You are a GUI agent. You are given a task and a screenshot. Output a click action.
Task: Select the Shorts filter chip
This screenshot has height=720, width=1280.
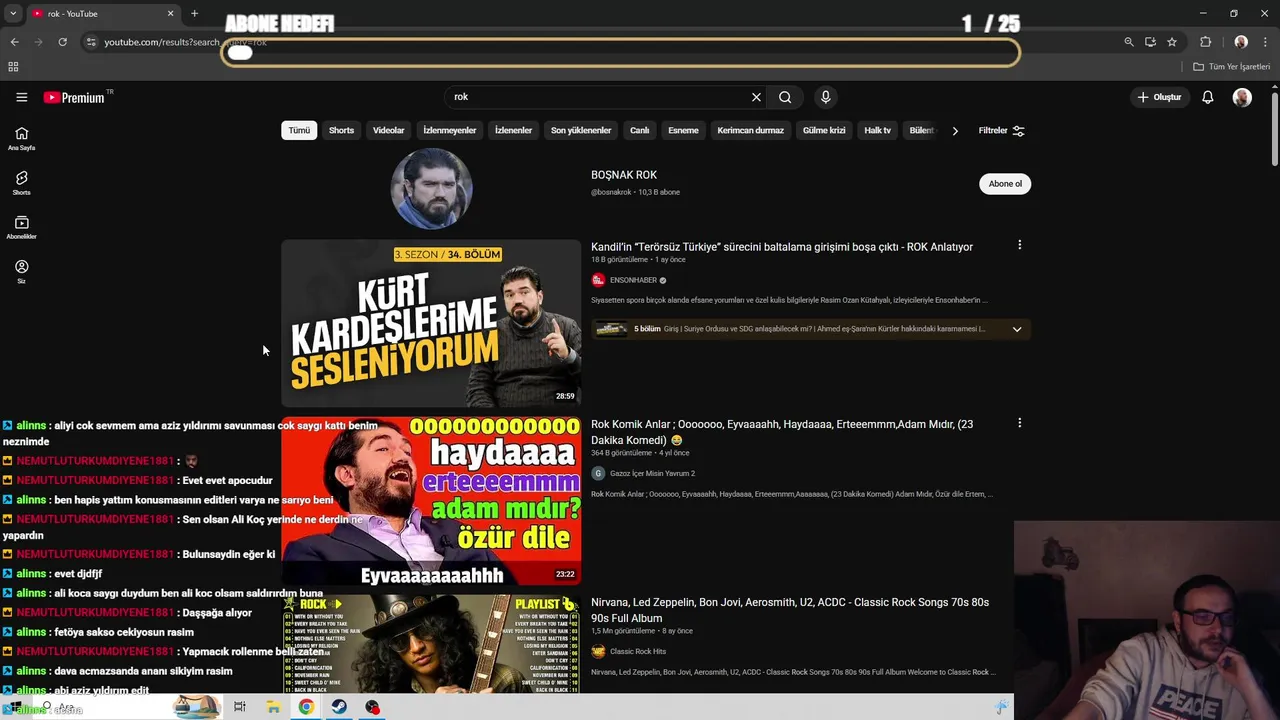[341, 130]
